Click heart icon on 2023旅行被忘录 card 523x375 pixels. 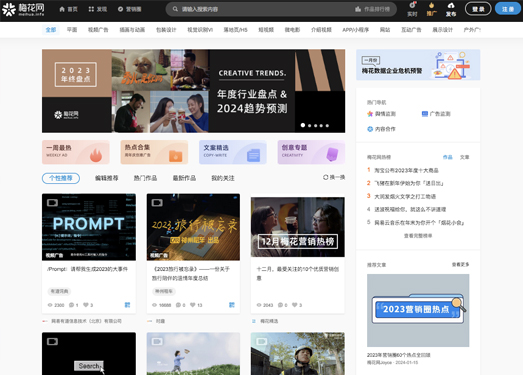[193, 305]
